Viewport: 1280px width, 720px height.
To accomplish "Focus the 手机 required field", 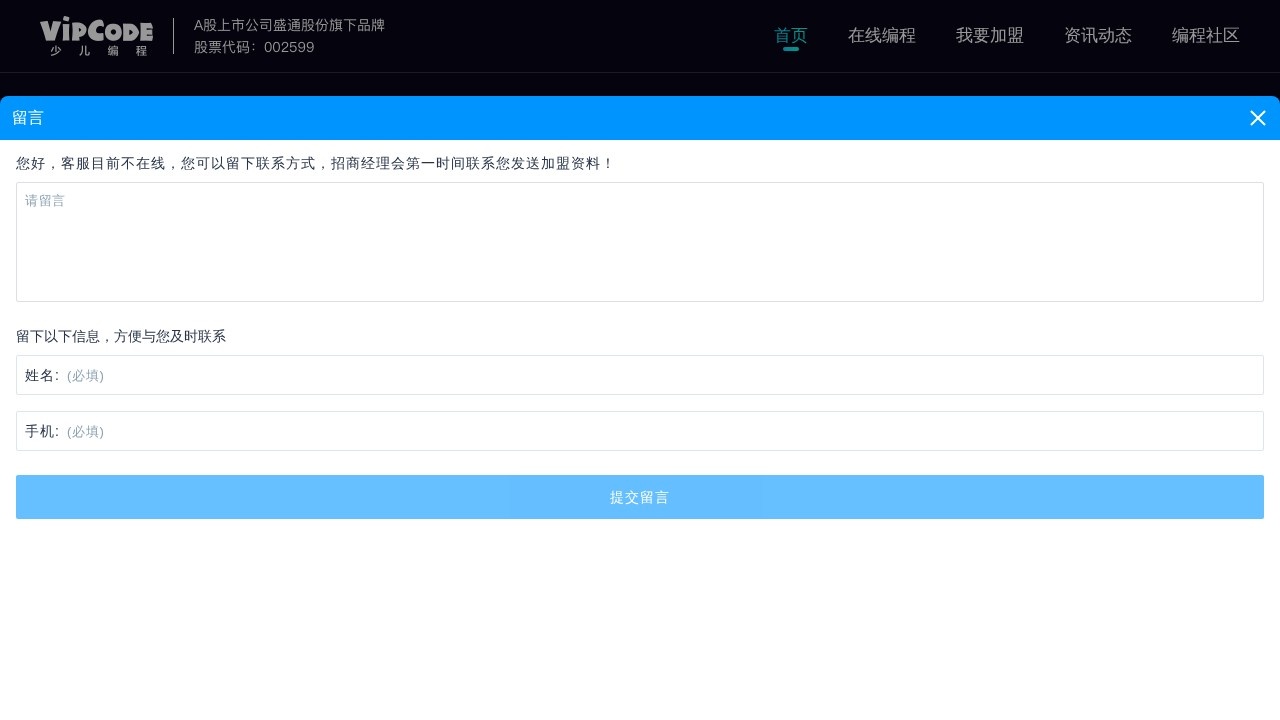I will (640, 431).
